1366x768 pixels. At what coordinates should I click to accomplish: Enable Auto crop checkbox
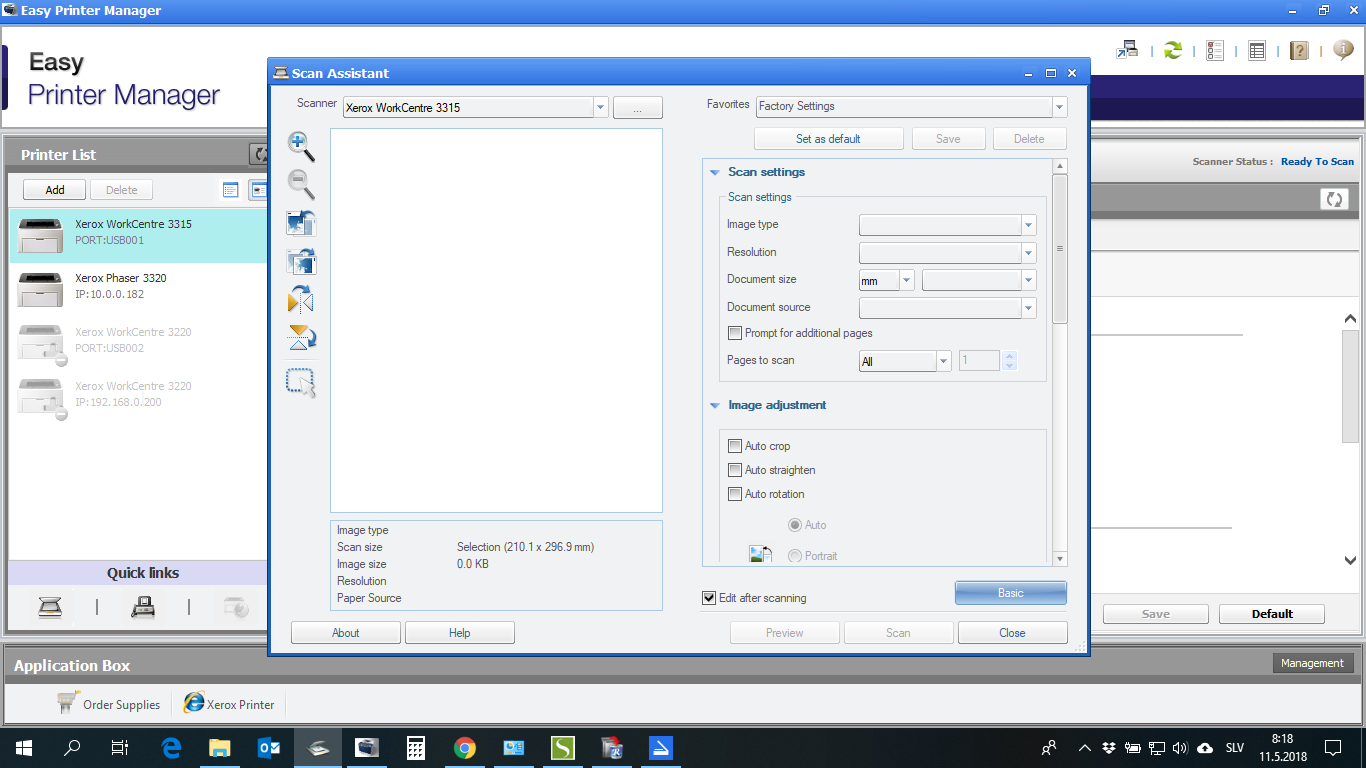click(x=735, y=446)
